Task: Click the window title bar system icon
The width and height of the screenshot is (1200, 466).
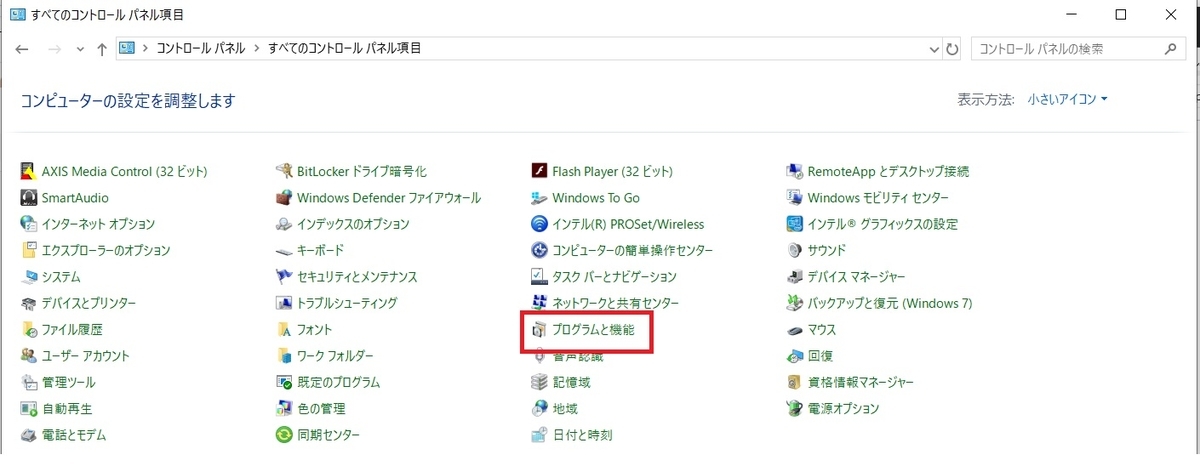Action: (x=16, y=15)
